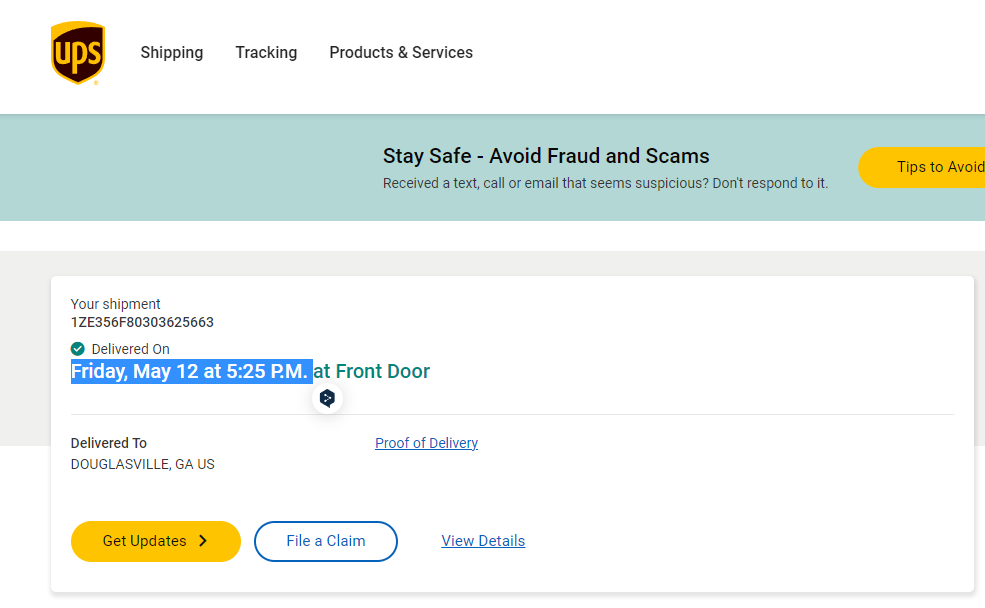Click the UPS shield logo

(78, 53)
